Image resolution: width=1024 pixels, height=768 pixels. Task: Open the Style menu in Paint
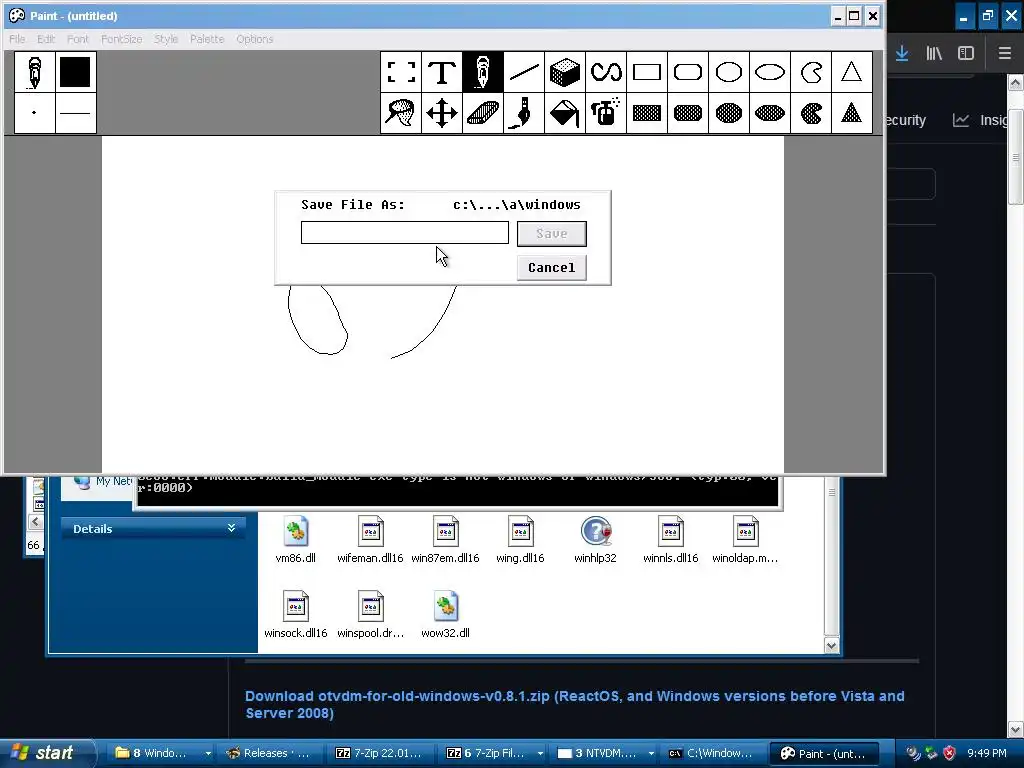point(166,39)
